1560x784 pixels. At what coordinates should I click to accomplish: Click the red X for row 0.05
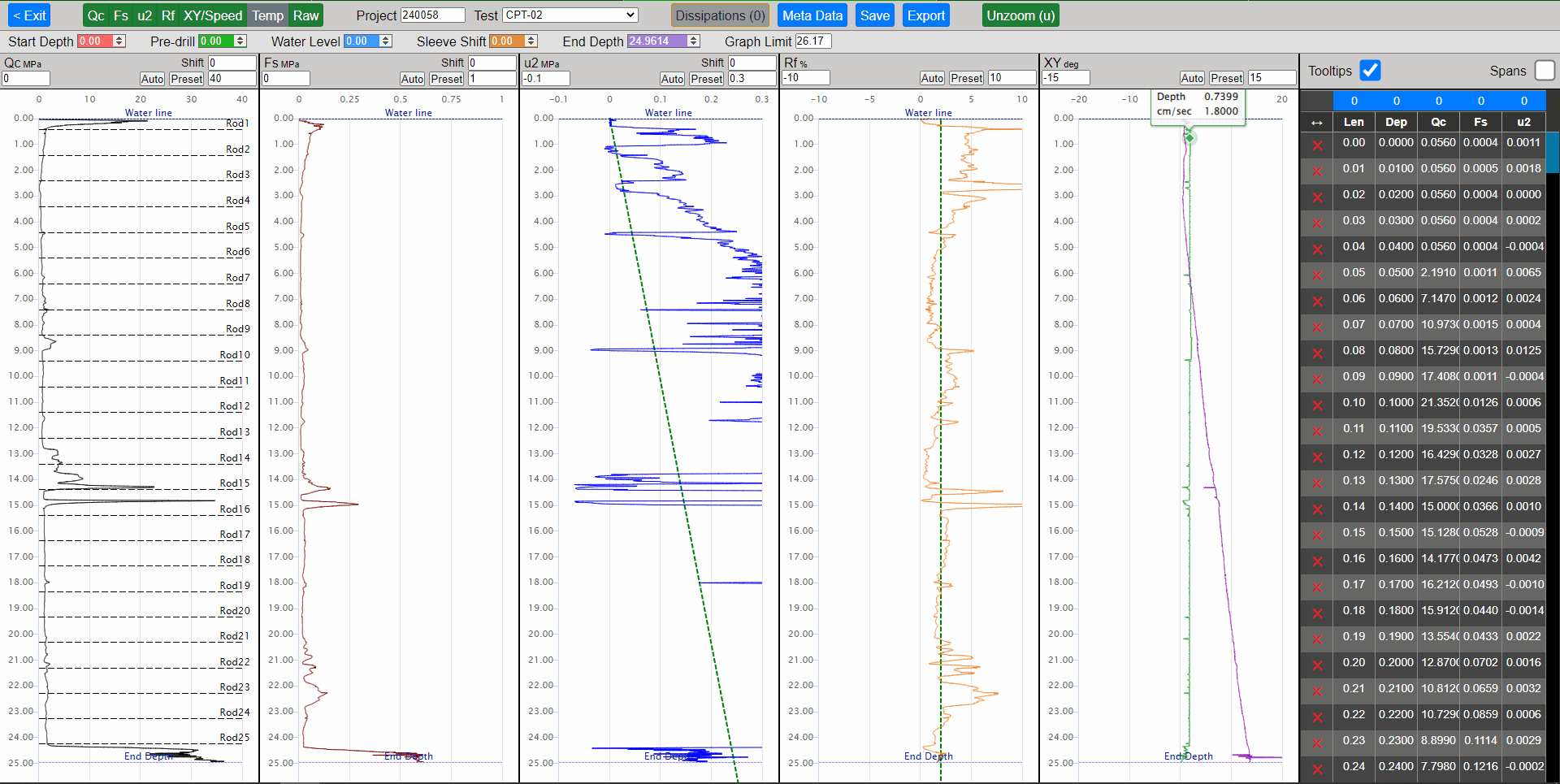click(1317, 275)
